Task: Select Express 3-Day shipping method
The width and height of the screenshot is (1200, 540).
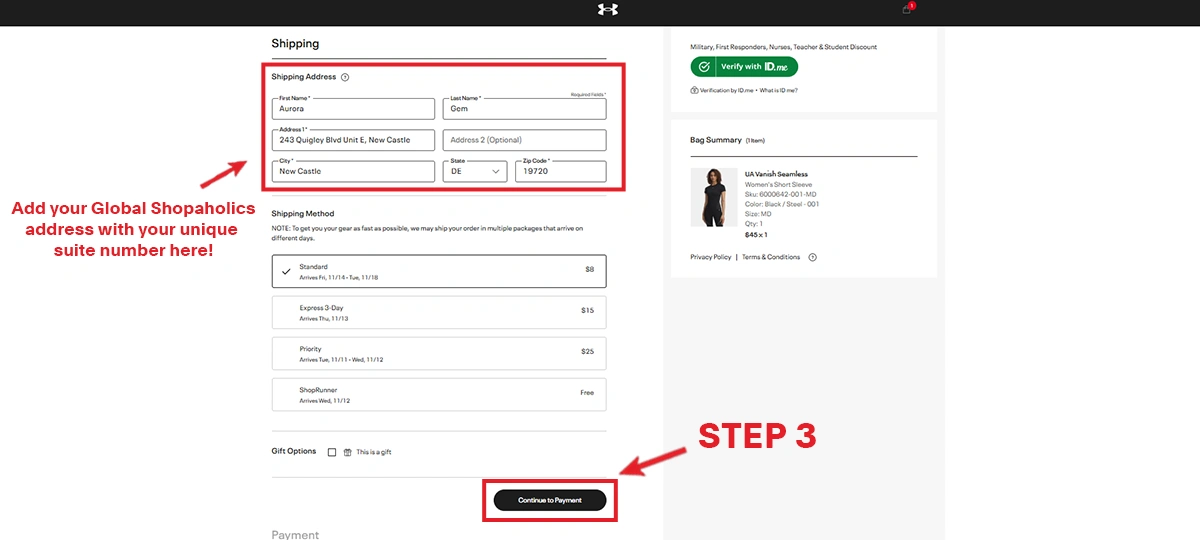Action: (438, 312)
